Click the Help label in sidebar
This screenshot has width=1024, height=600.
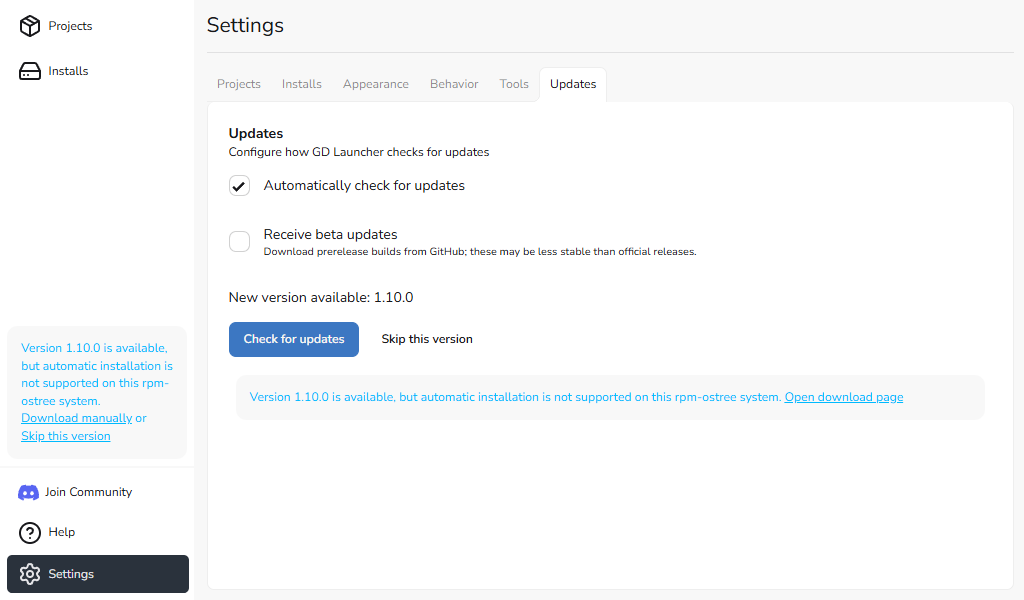(61, 532)
